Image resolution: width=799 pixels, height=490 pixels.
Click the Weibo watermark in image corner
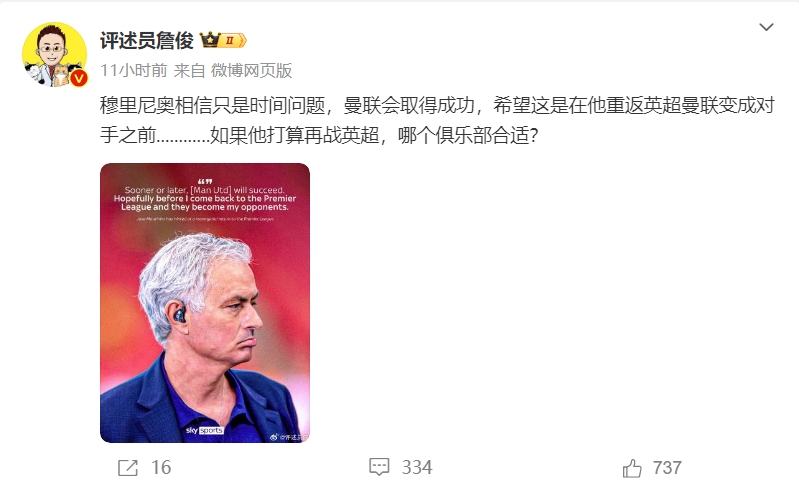point(289,437)
